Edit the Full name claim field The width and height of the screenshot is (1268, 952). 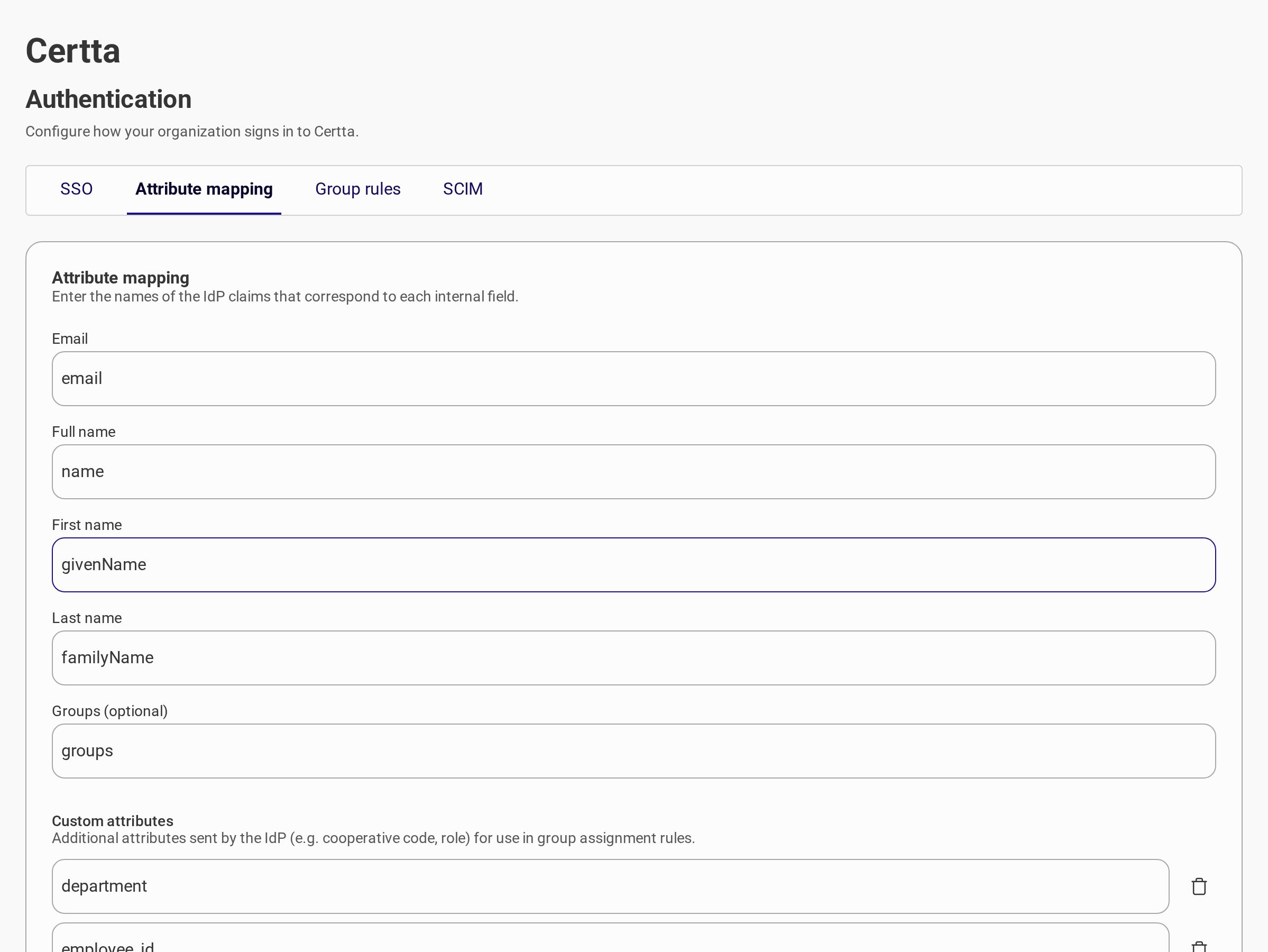tap(633, 471)
